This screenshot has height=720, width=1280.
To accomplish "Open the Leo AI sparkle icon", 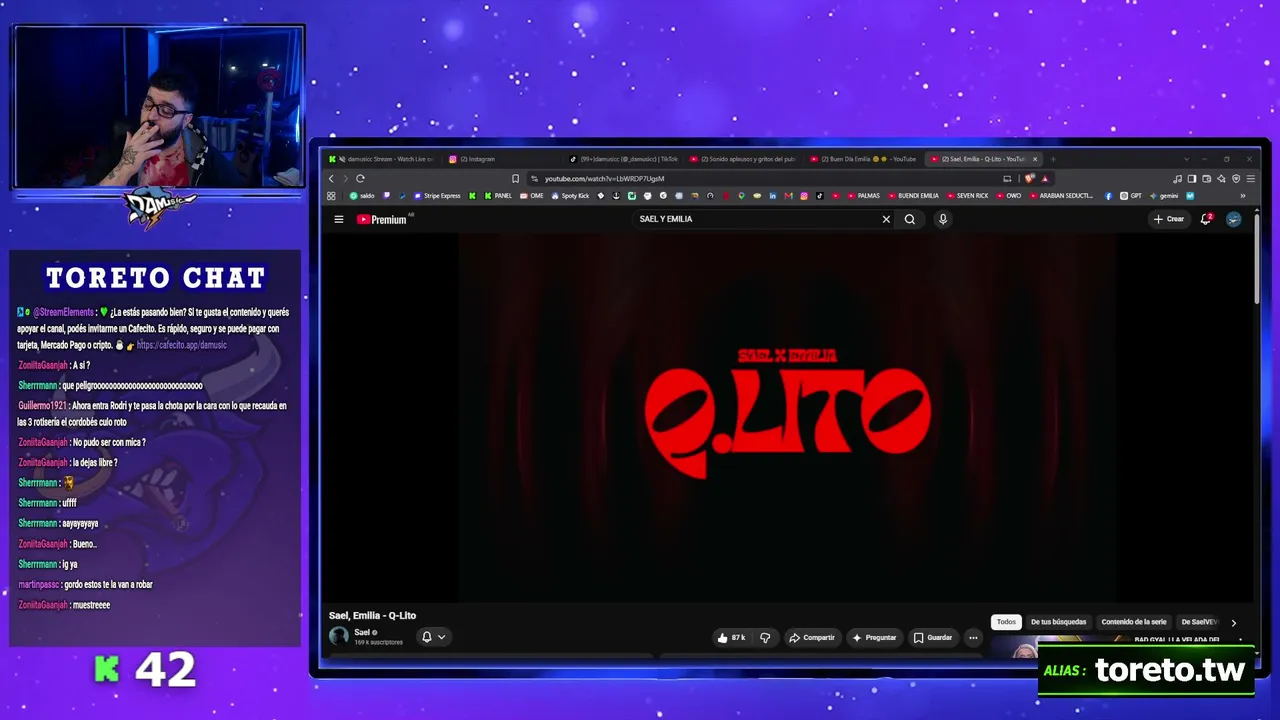I will coord(1221,179).
